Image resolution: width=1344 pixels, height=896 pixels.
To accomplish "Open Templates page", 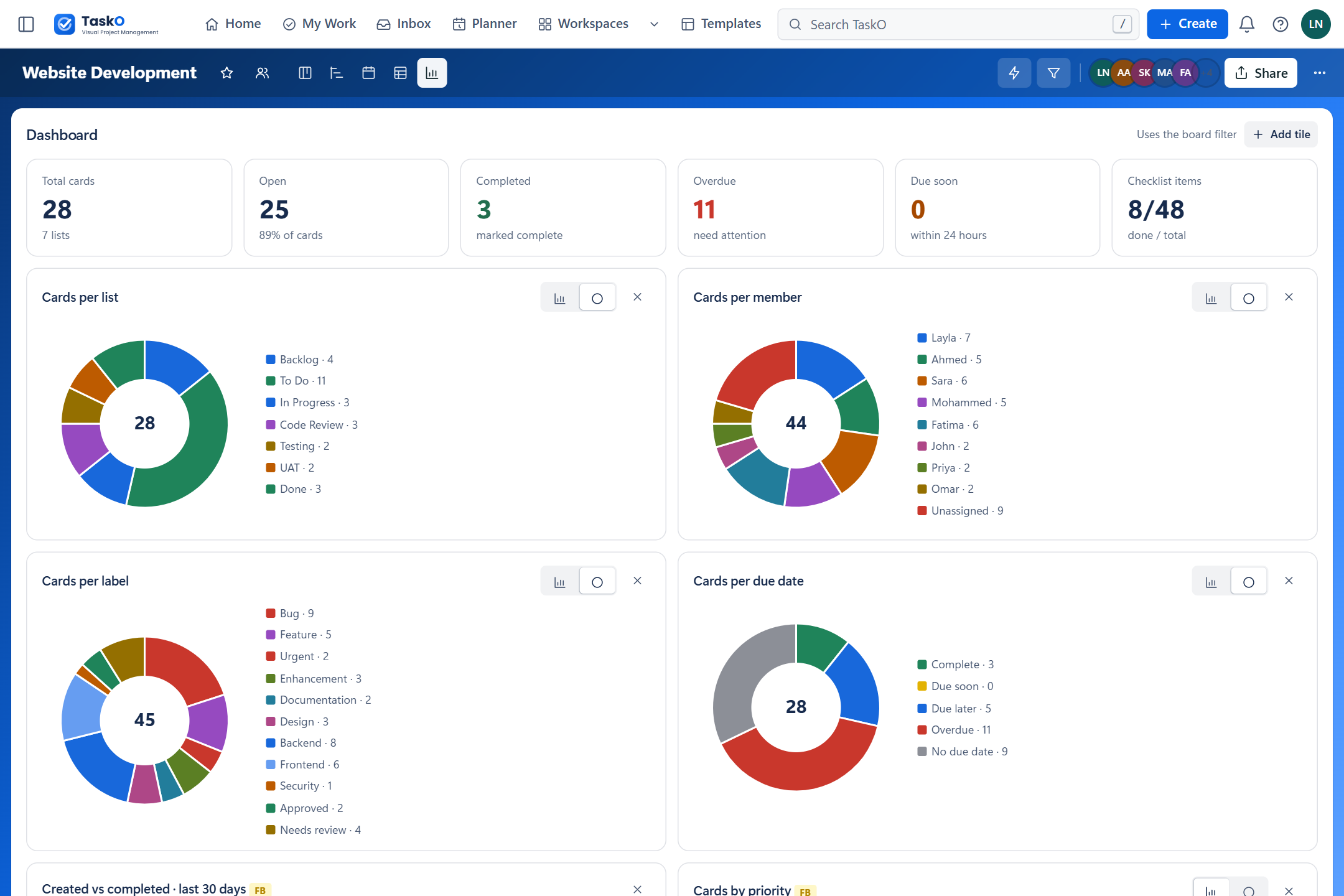I will pos(722,24).
